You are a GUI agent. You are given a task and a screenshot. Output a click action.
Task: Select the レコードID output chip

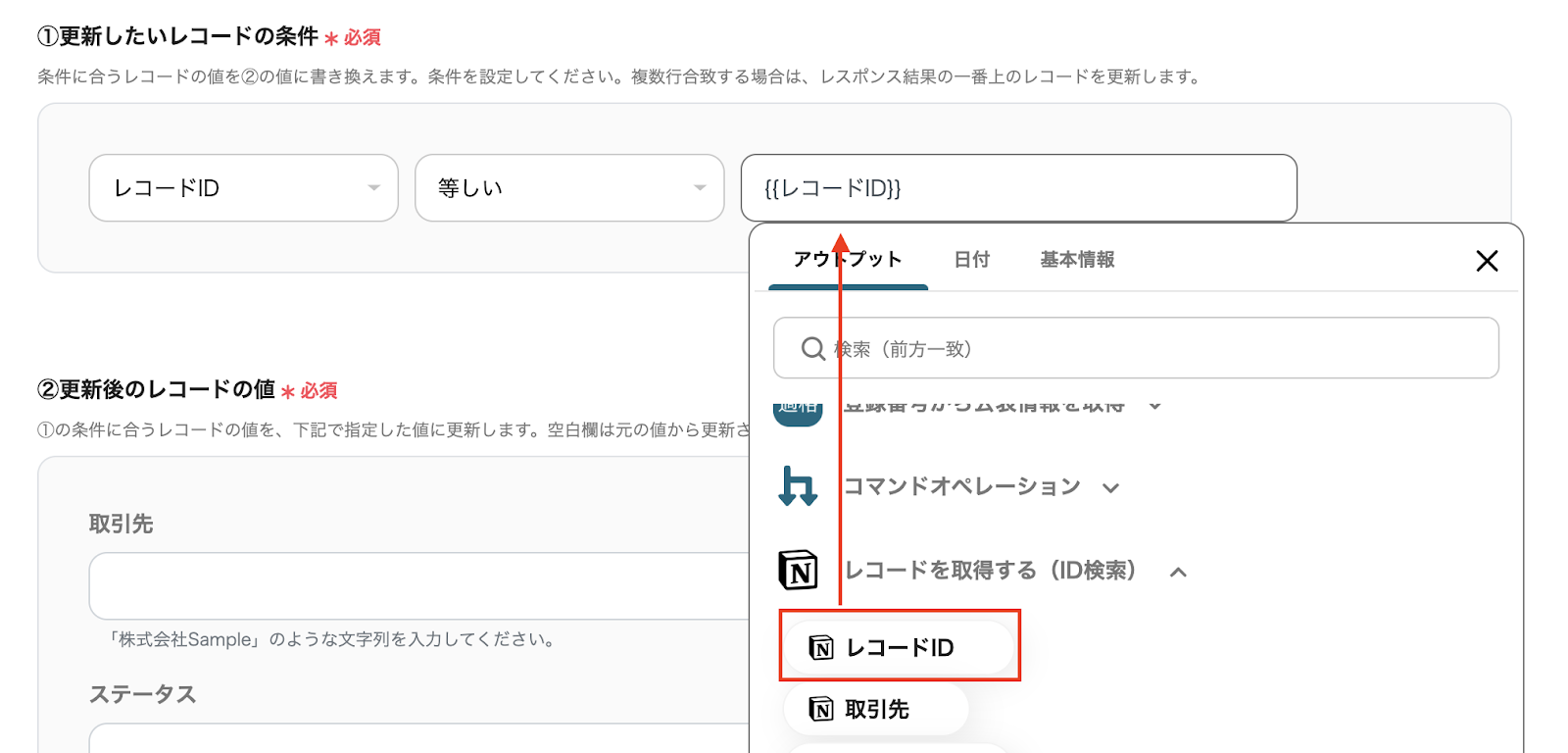click(x=899, y=647)
